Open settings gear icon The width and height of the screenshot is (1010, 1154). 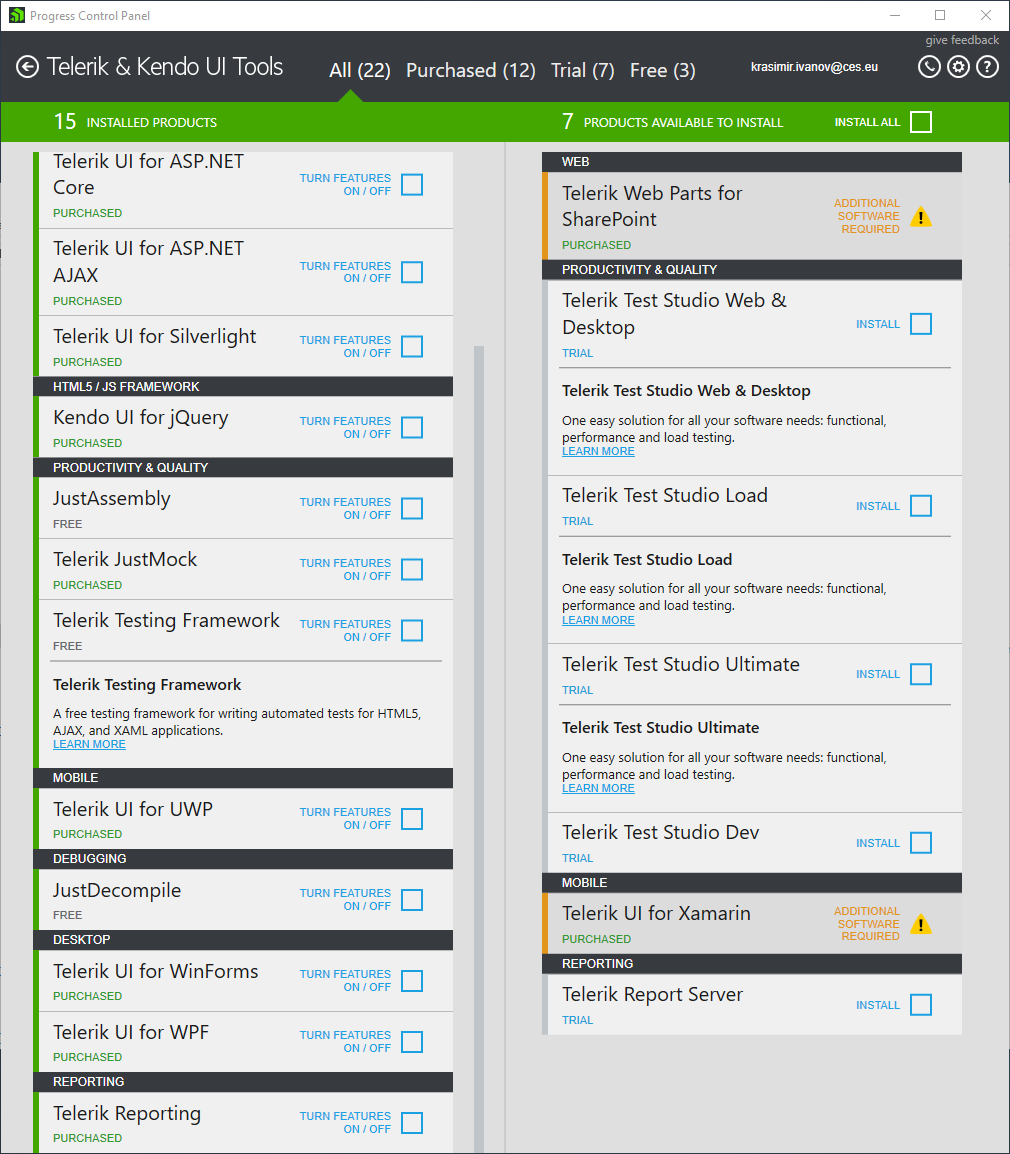pyautogui.click(x=958, y=67)
